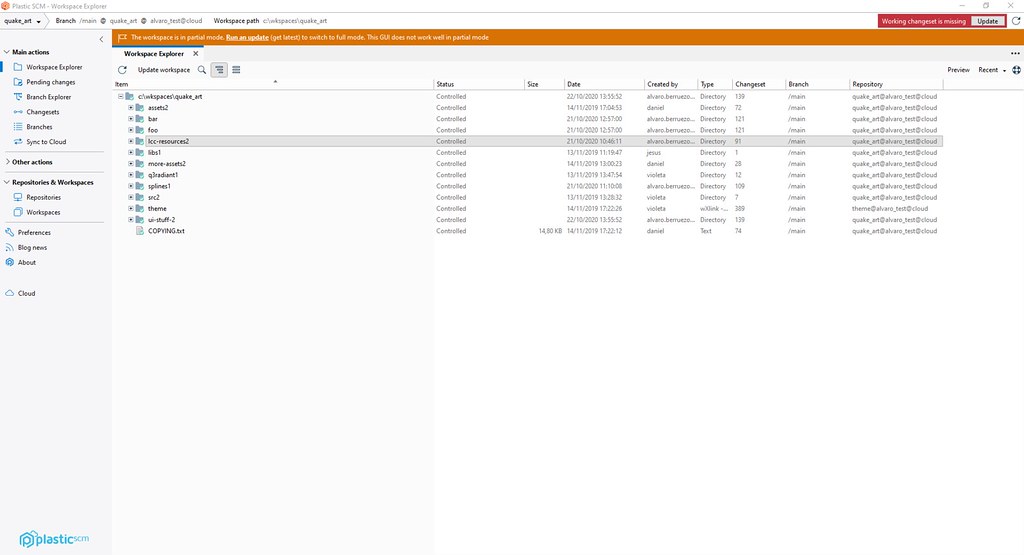This screenshot has height=555, width=1024.
Task: Click the refresh icon next to Update button
Action: (x=1016, y=21)
